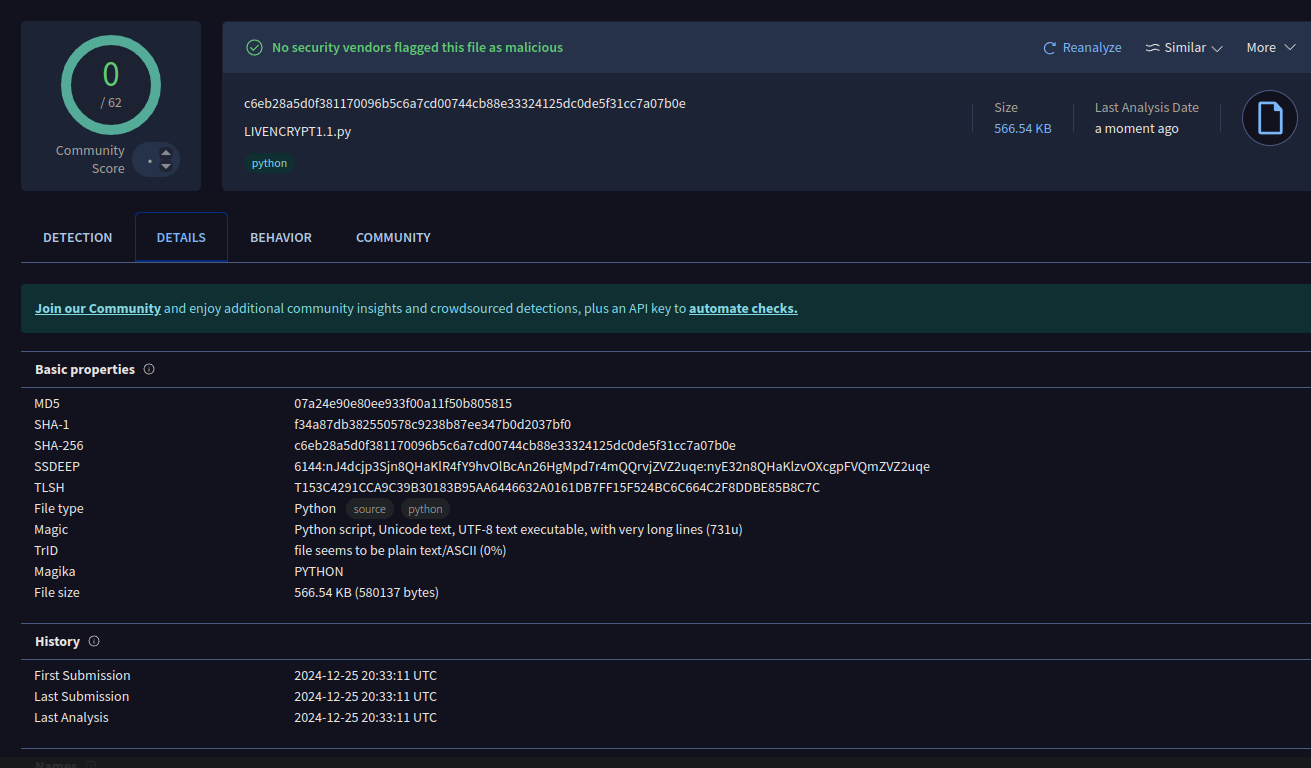The image size is (1311, 768).
Task: Click the LIVENCRYPT1.1.py file name
Action: (x=297, y=131)
